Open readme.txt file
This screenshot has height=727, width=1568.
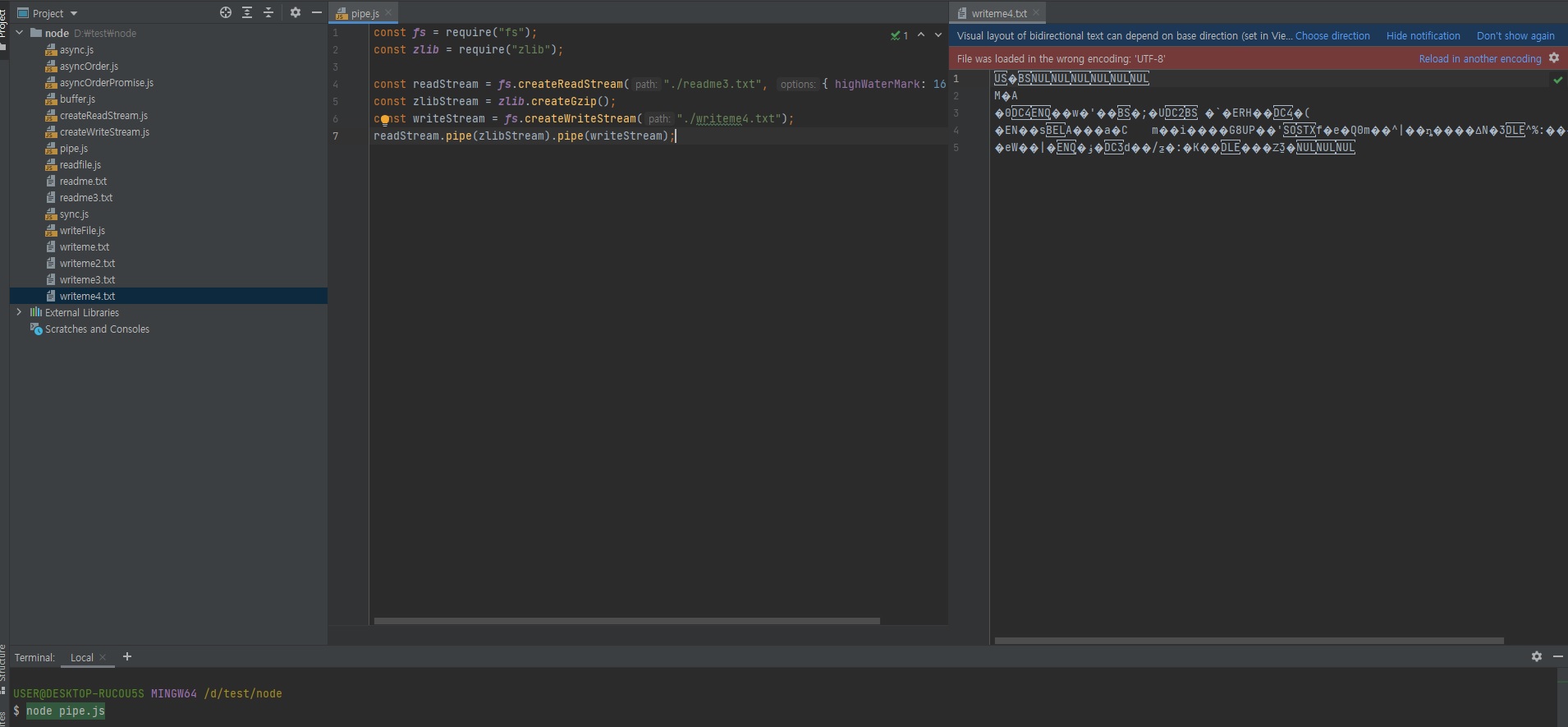click(83, 182)
